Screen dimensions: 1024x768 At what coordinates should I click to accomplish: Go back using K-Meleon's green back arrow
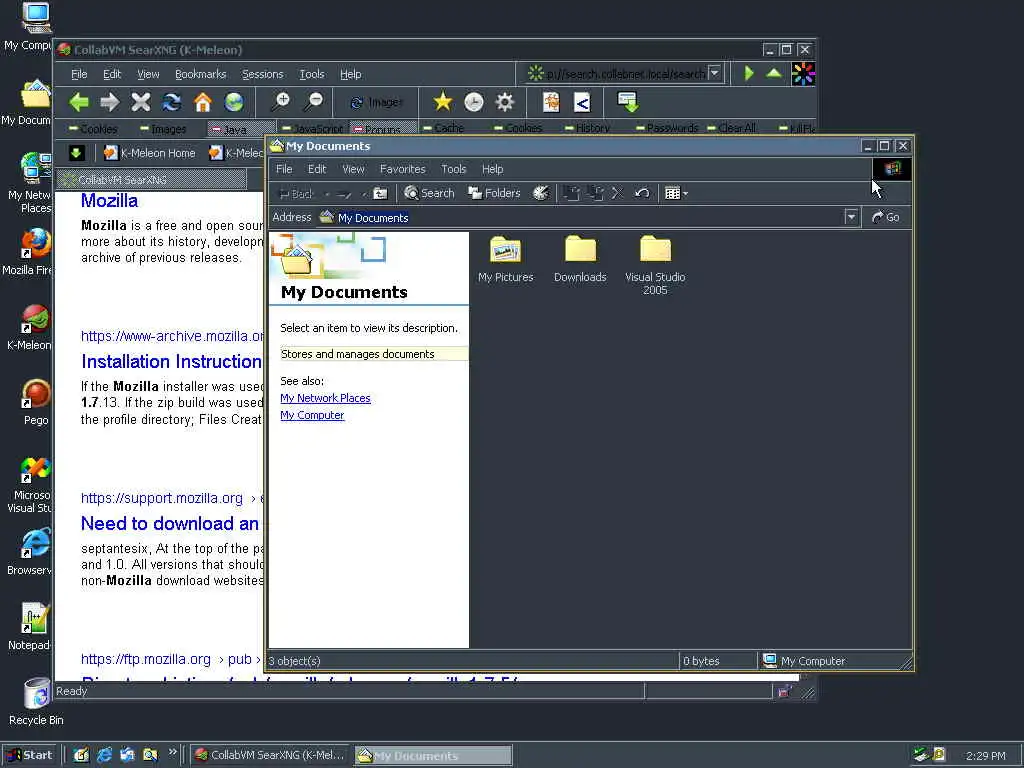coord(78,102)
